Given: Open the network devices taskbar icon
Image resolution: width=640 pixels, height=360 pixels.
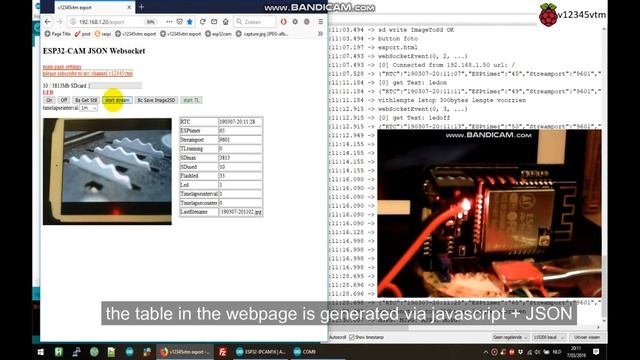Looking at the screenshot, I should [x=76, y=352].
